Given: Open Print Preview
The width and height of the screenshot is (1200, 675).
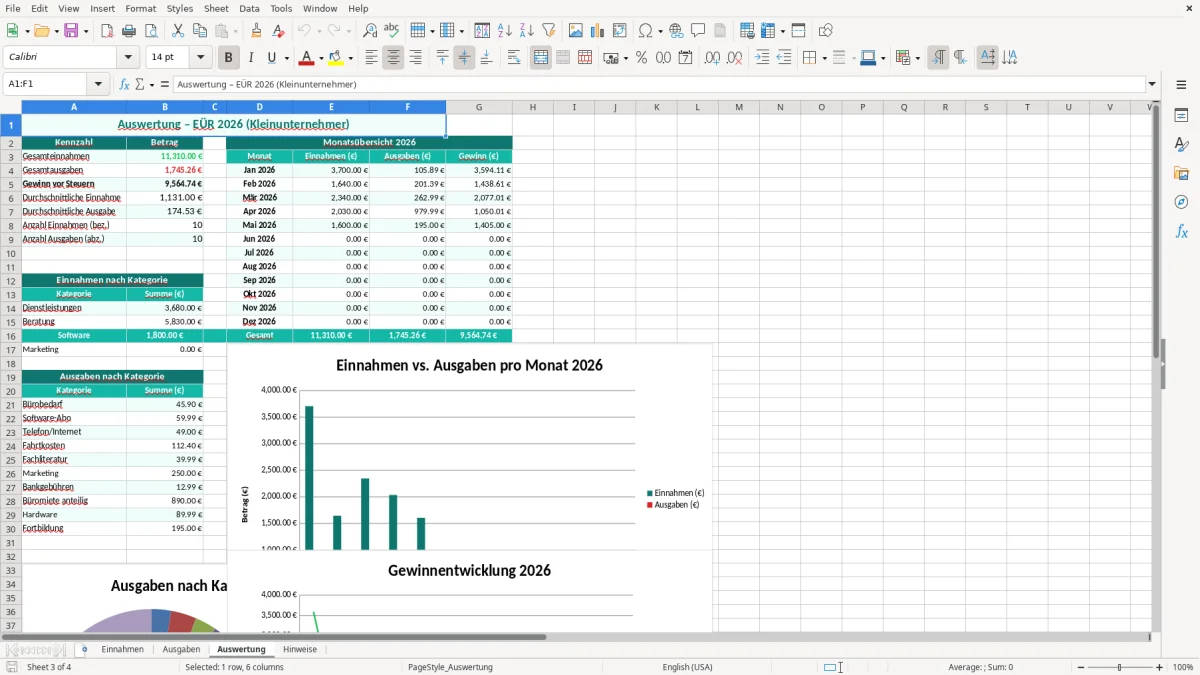Looking at the screenshot, I should tap(151, 30).
